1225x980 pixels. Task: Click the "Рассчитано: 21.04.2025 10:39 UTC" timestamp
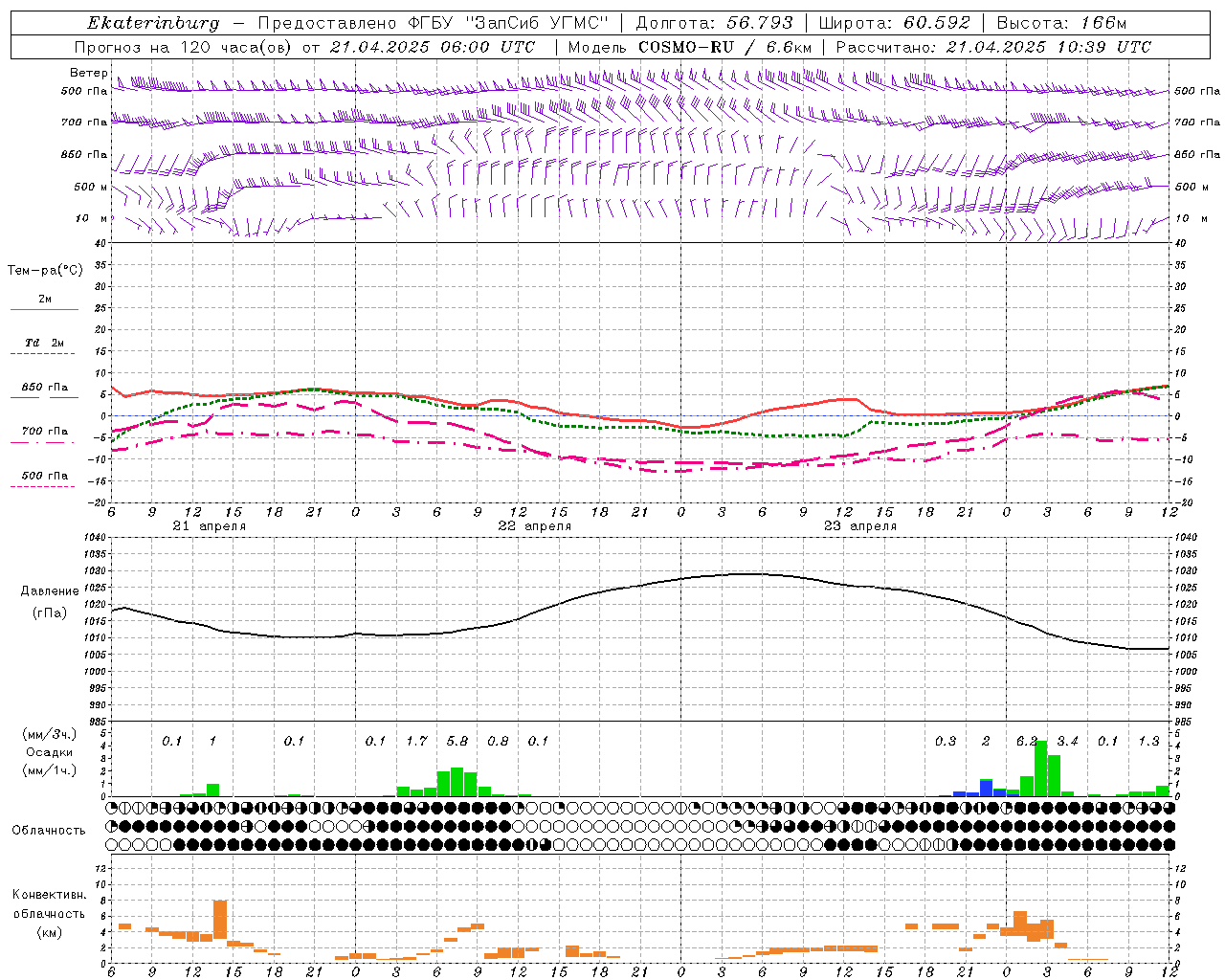[x=993, y=47]
